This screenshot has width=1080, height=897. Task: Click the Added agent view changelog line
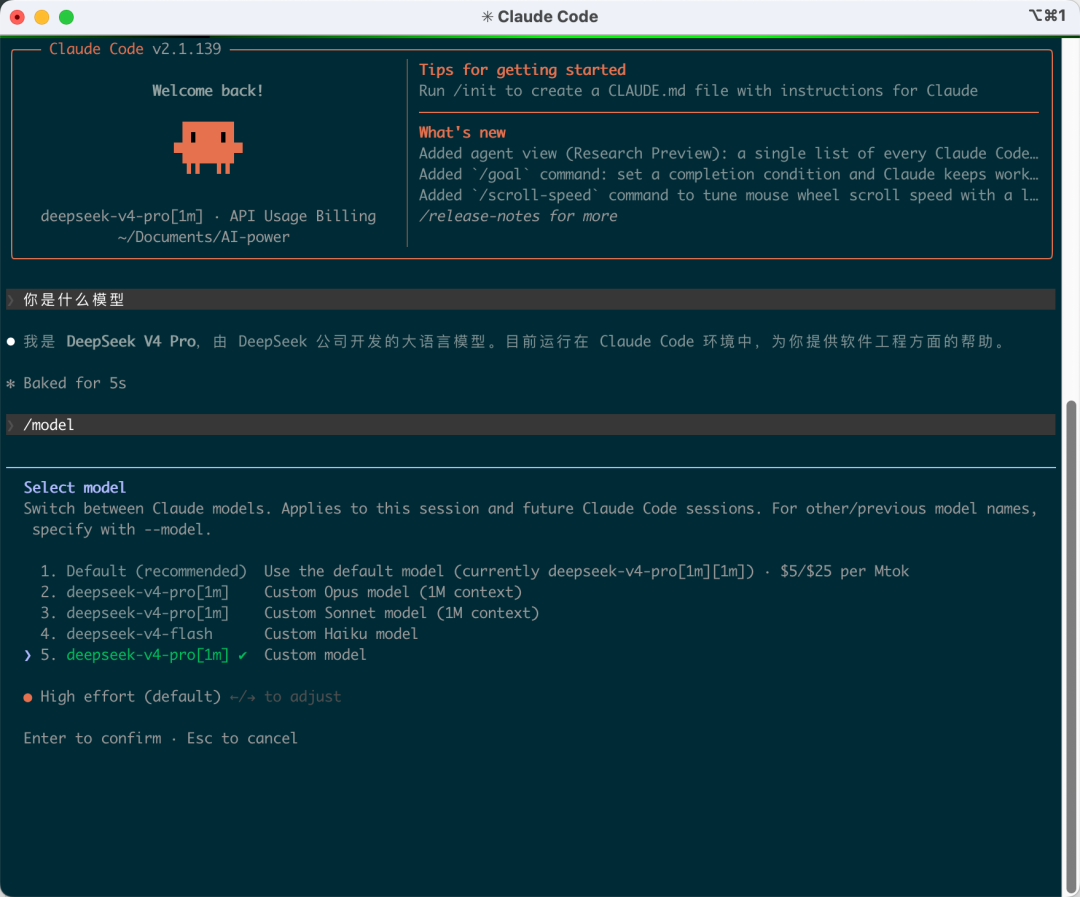pos(729,154)
